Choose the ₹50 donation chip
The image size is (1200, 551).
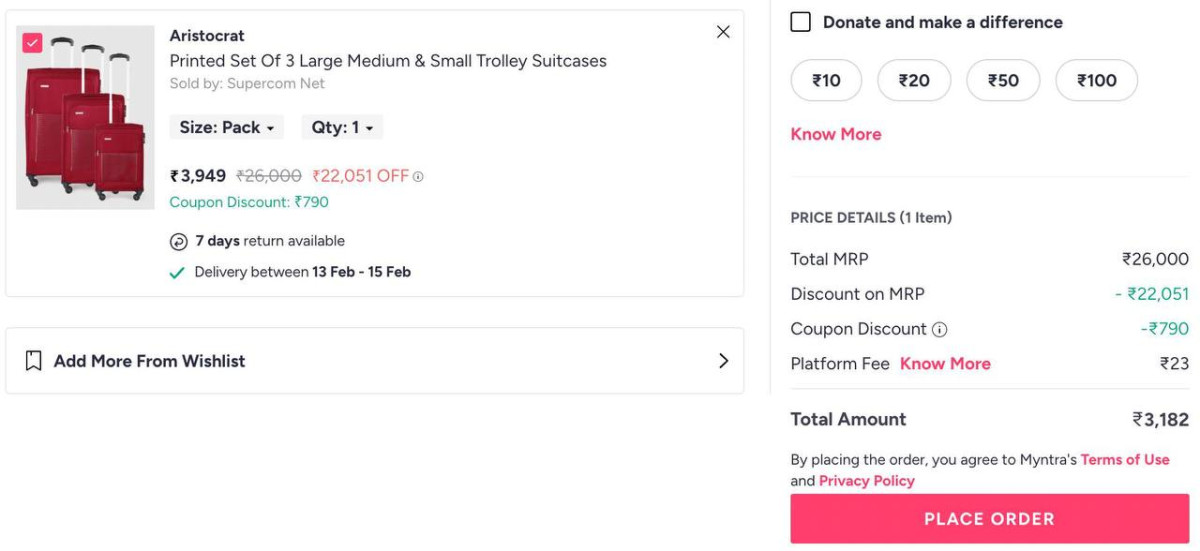pyautogui.click(x=1003, y=81)
